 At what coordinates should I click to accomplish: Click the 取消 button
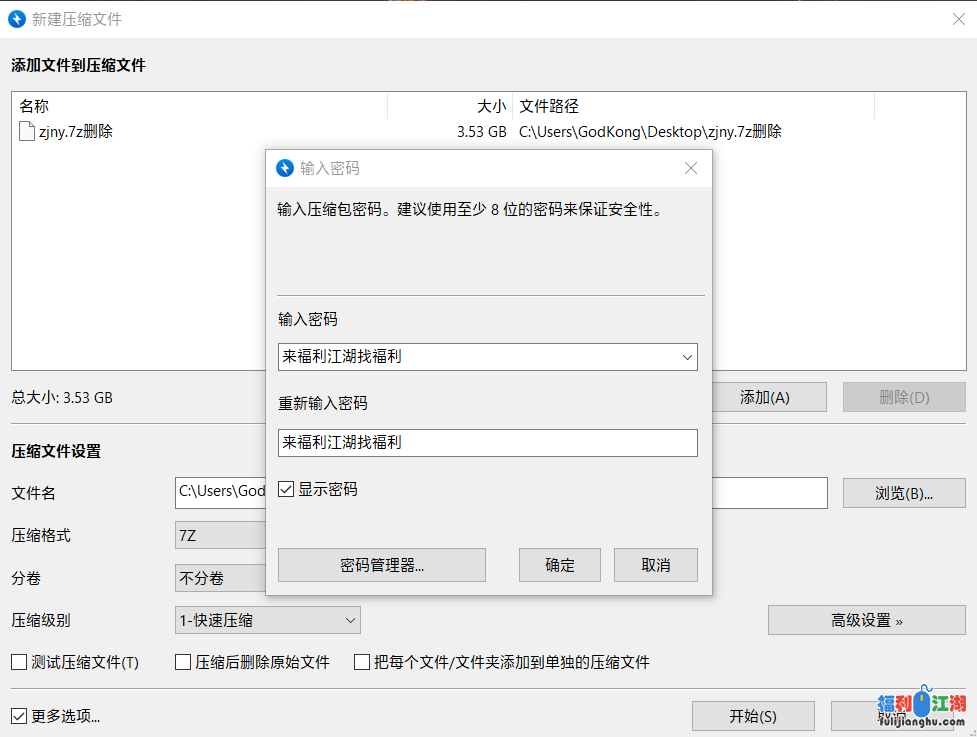coord(656,565)
